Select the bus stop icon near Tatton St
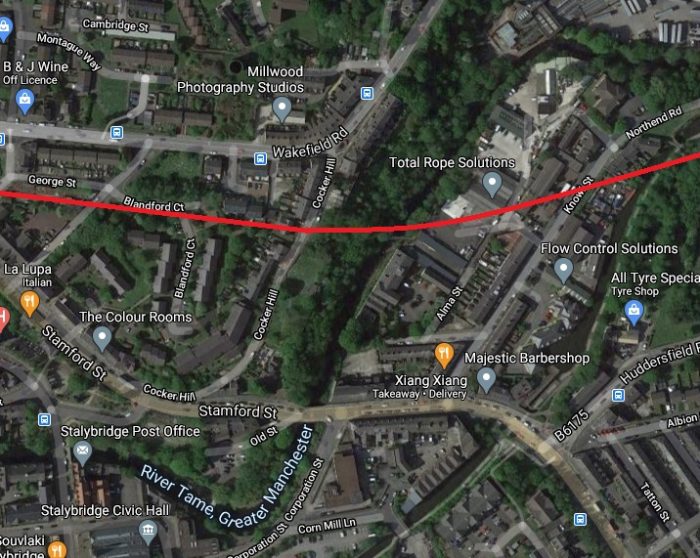The image size is (700, 558). pyautogui.click(x=580, y=520)
